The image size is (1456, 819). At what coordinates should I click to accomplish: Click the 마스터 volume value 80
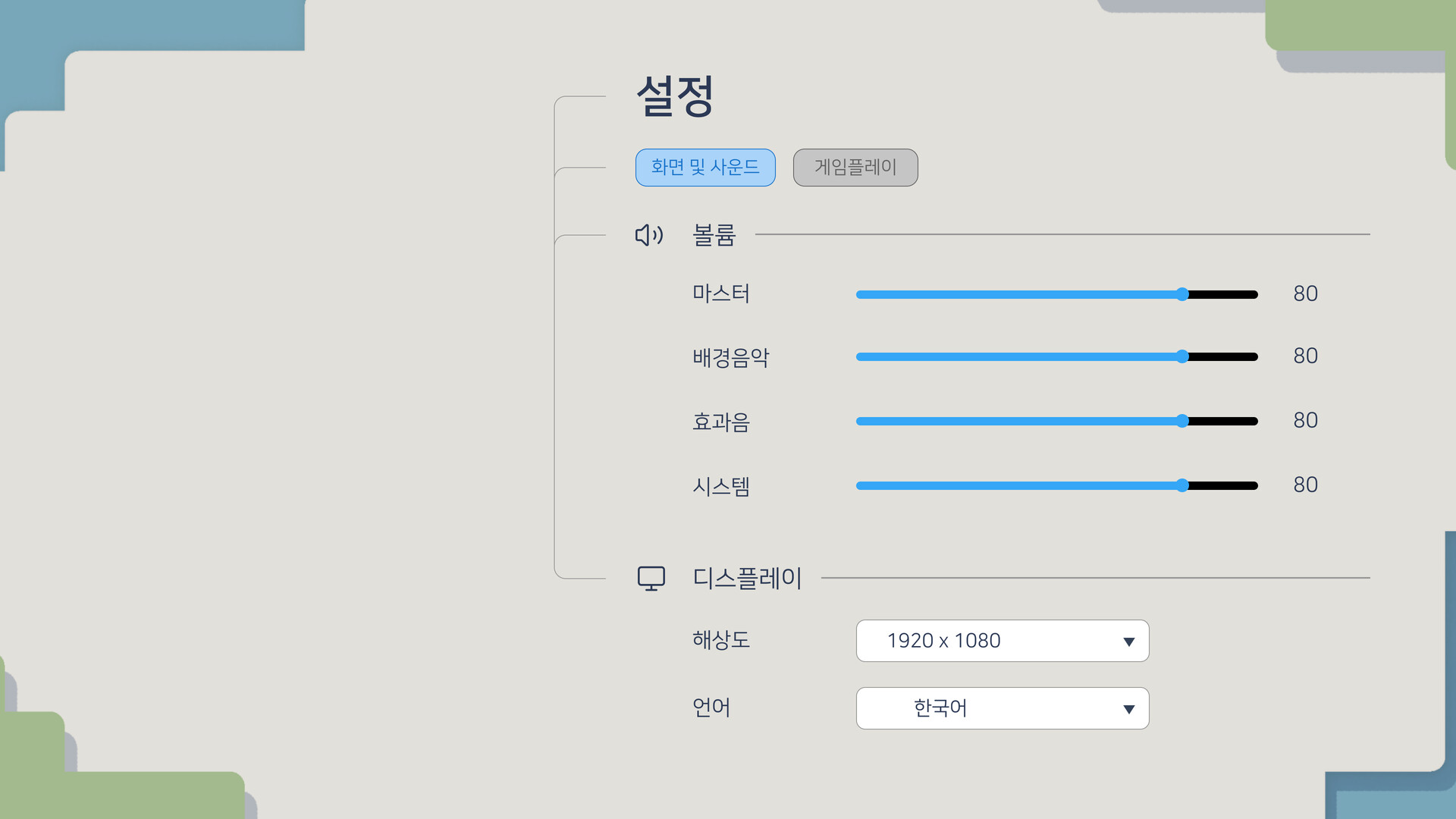tap(1305, 293)
